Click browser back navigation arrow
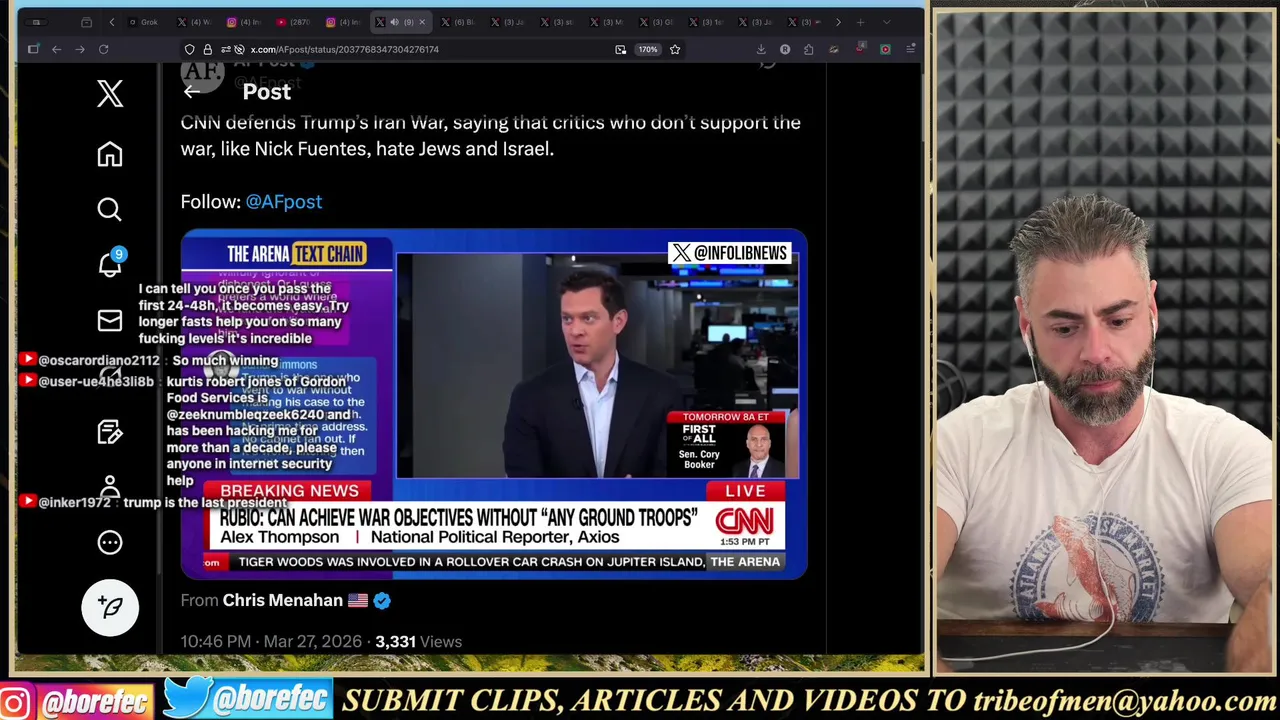 pyautogui.click(x=56, y=49)
